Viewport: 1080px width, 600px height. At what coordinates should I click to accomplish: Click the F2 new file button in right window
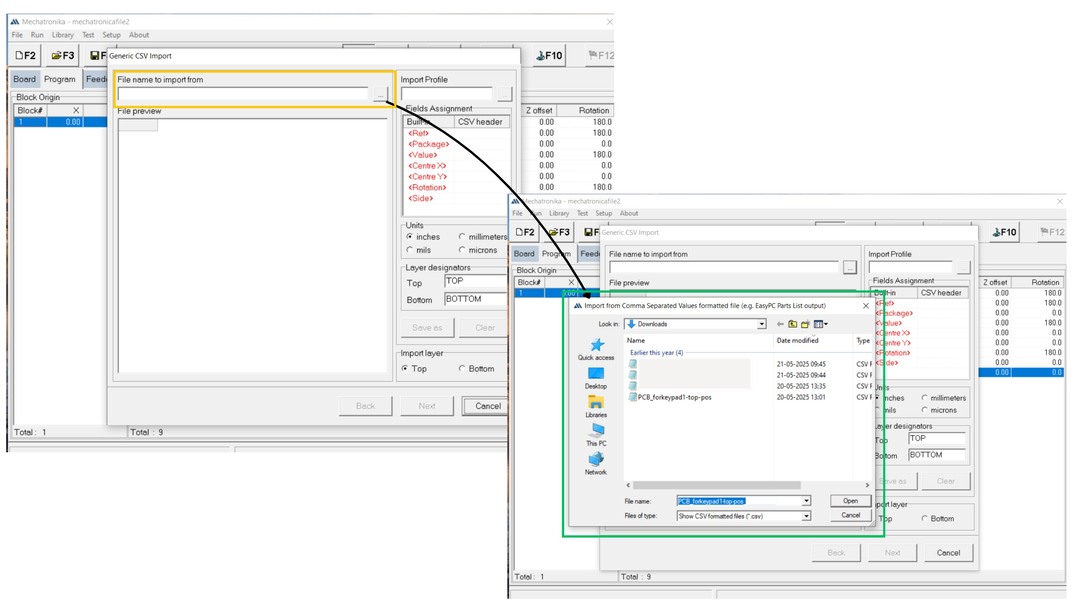[x=525, y=232]
